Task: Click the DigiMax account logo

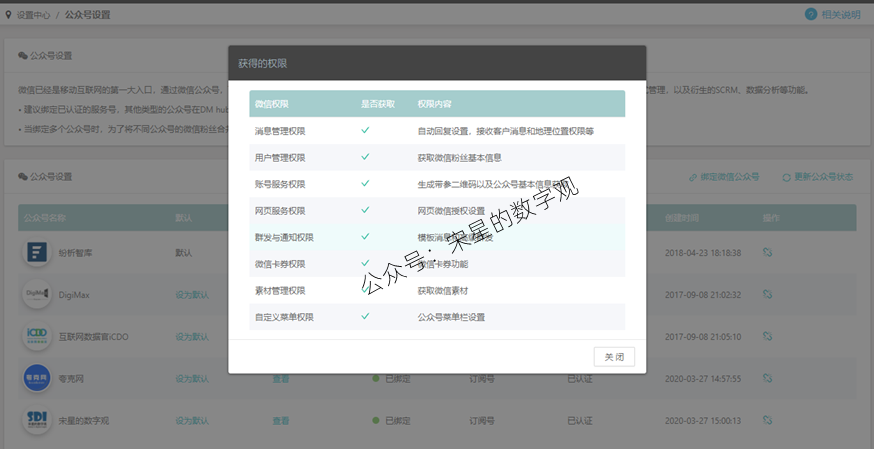Action: tap(37, 294)
